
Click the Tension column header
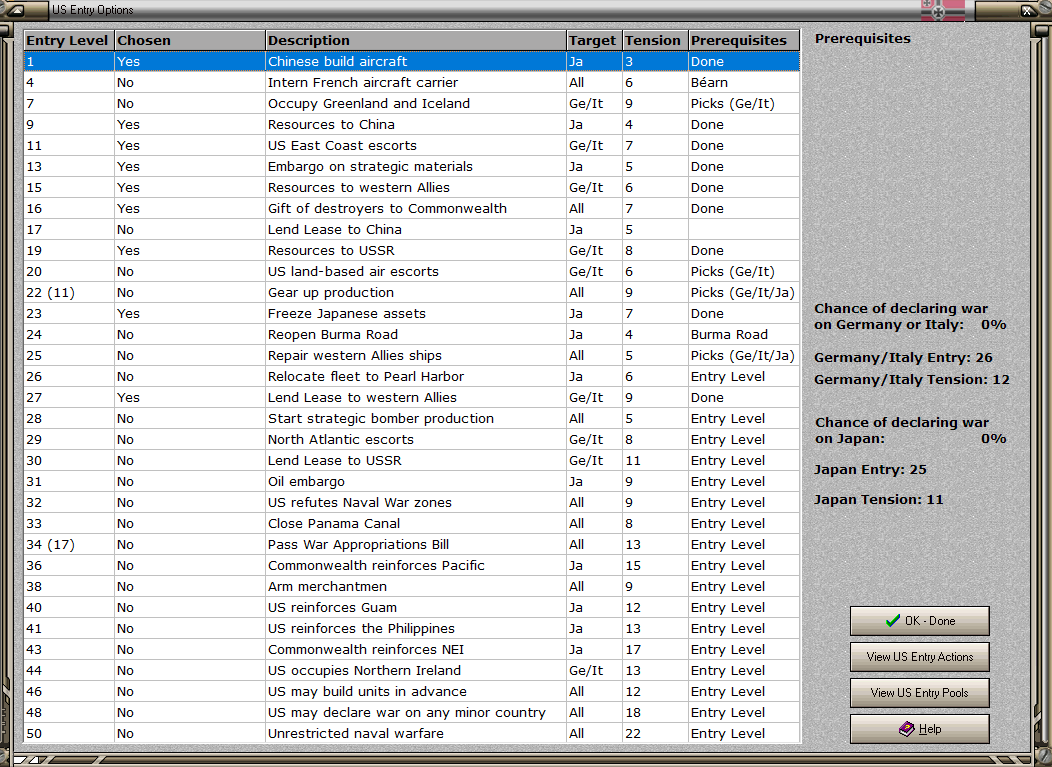(x=655, y=40)
